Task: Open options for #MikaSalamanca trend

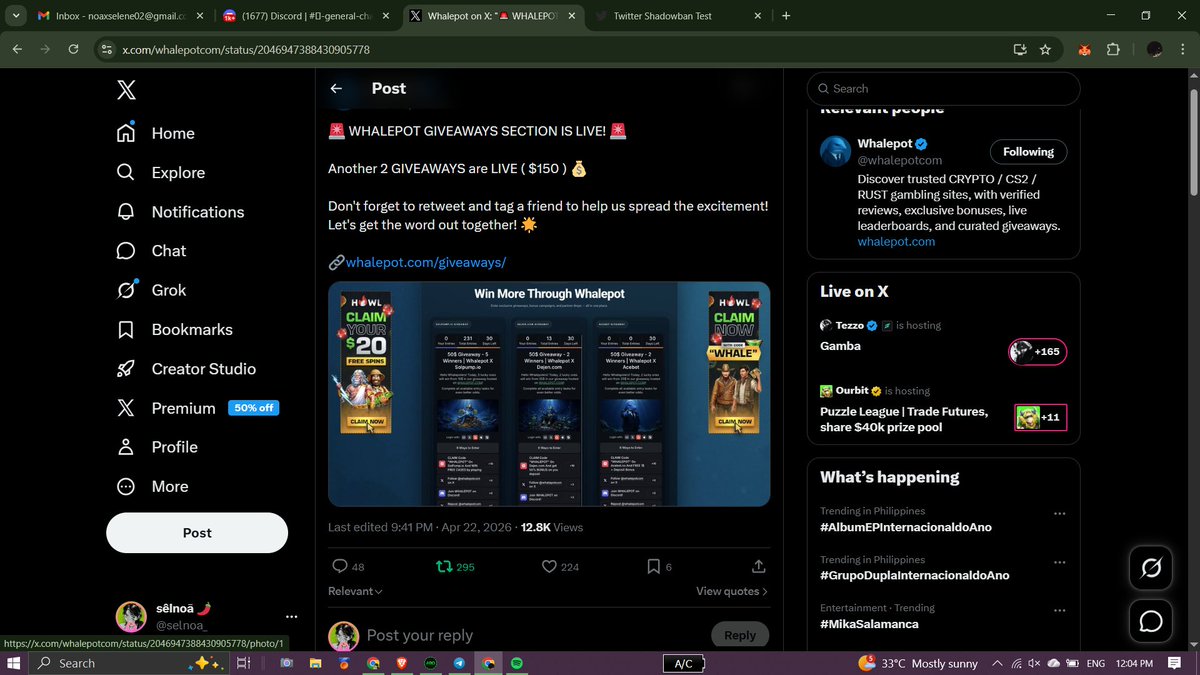Action: pyautogui.click(x=1059, y=611)
